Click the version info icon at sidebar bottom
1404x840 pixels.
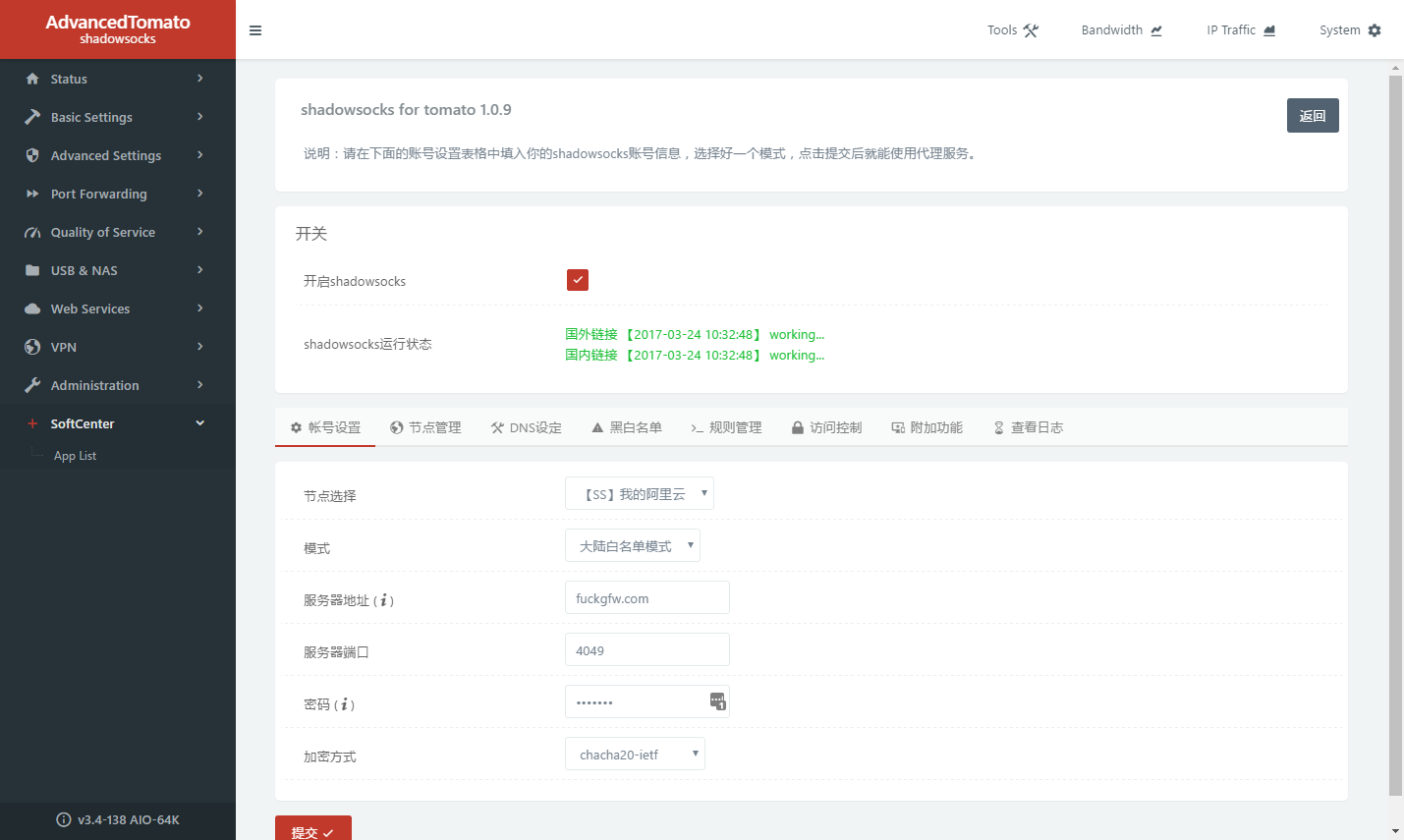(64, 819)
